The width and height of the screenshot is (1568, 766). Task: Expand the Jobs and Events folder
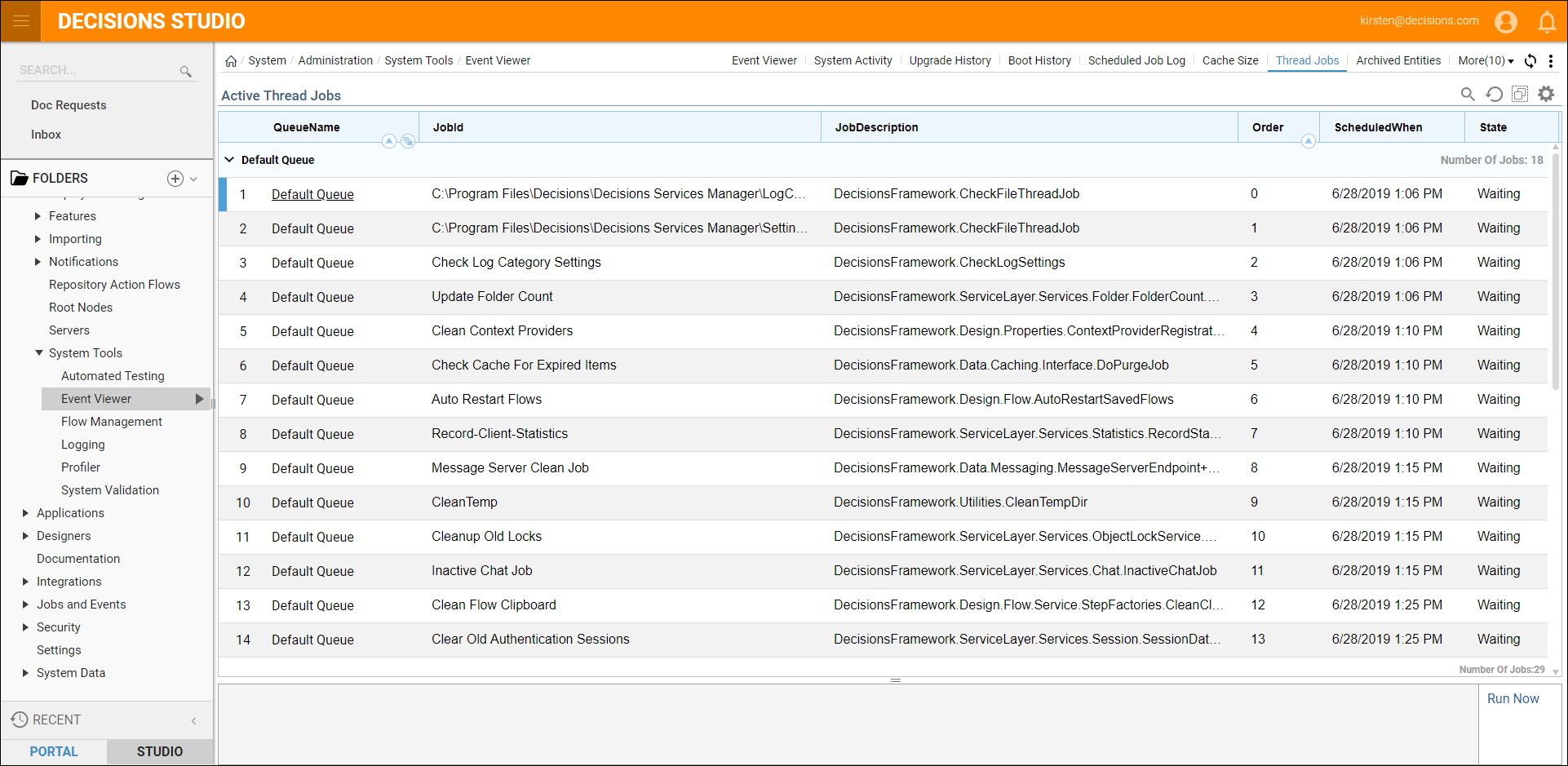[25, 604]
